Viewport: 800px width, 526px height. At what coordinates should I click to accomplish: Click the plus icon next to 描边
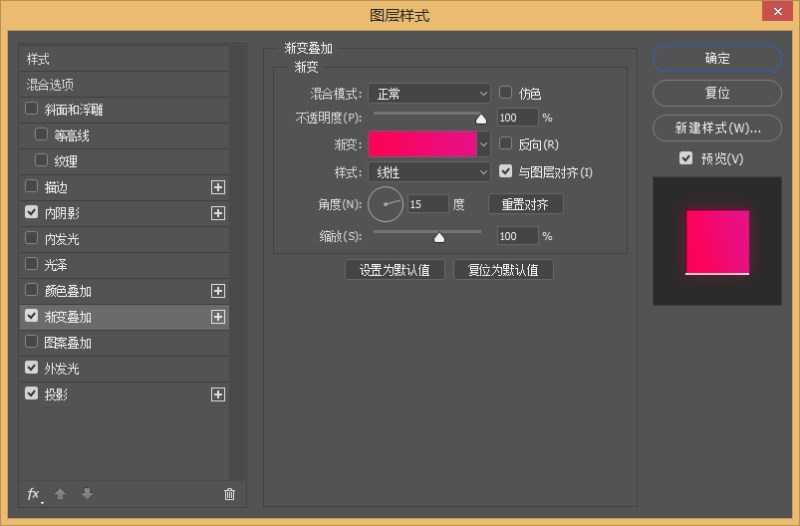point(218,187)
